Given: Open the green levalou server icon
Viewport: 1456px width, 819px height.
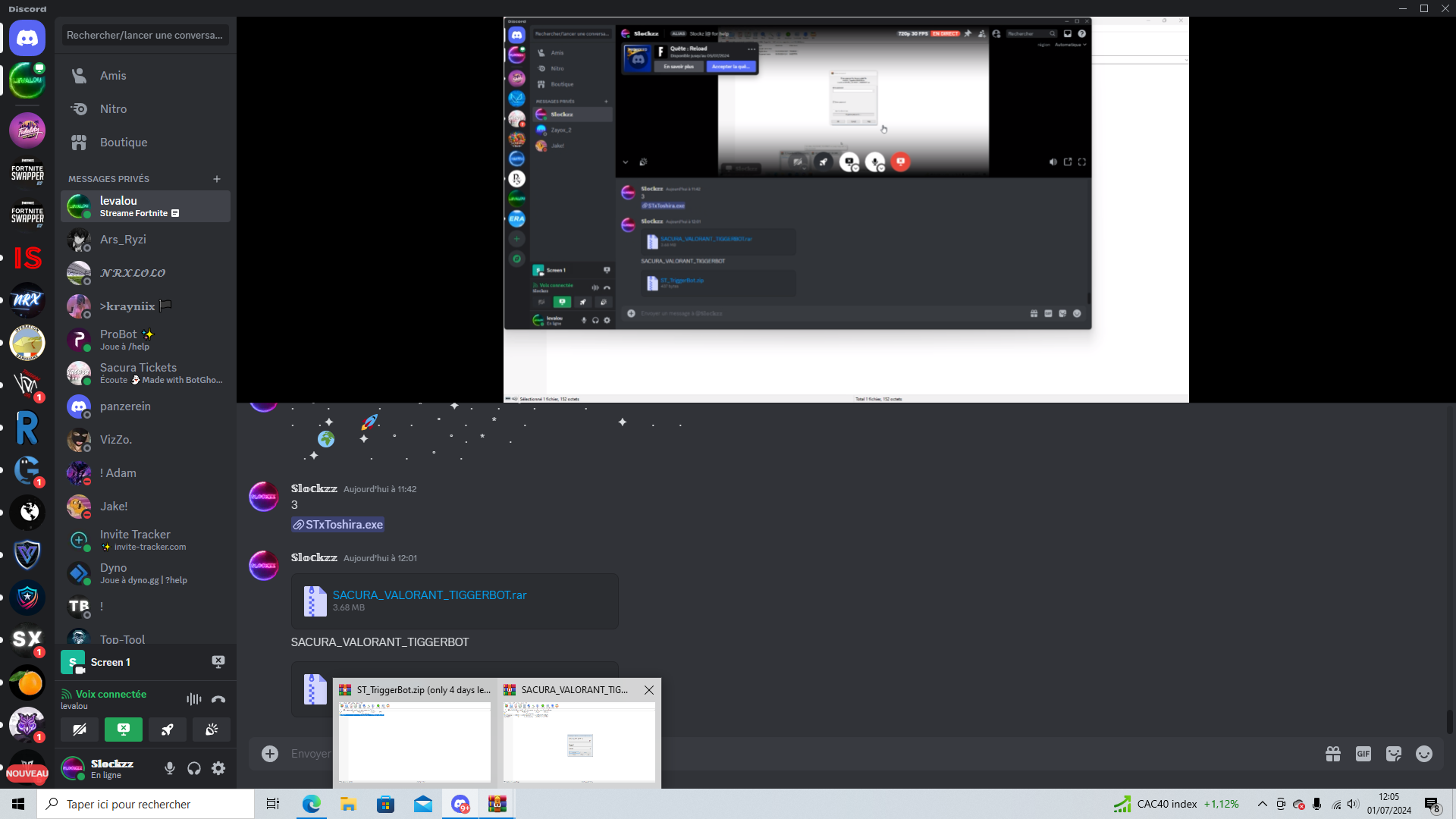Looking at the screenshot, I should [27, 80].
